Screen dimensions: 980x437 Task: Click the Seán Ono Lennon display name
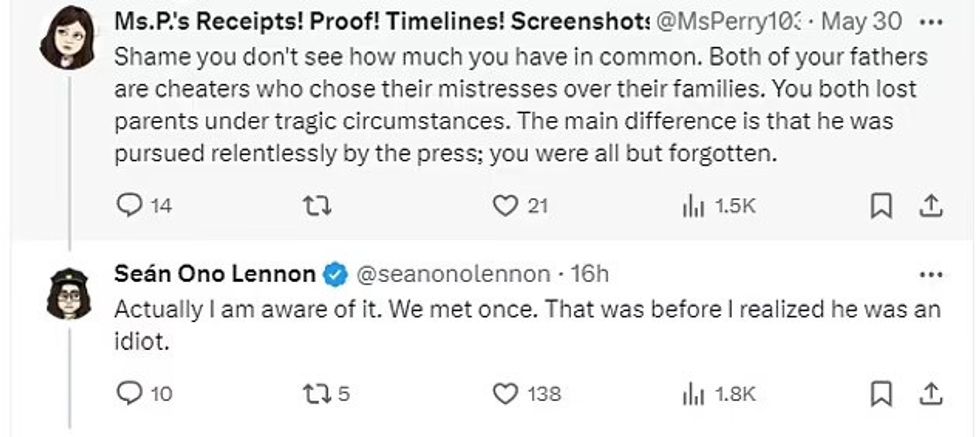coord(215,274)
